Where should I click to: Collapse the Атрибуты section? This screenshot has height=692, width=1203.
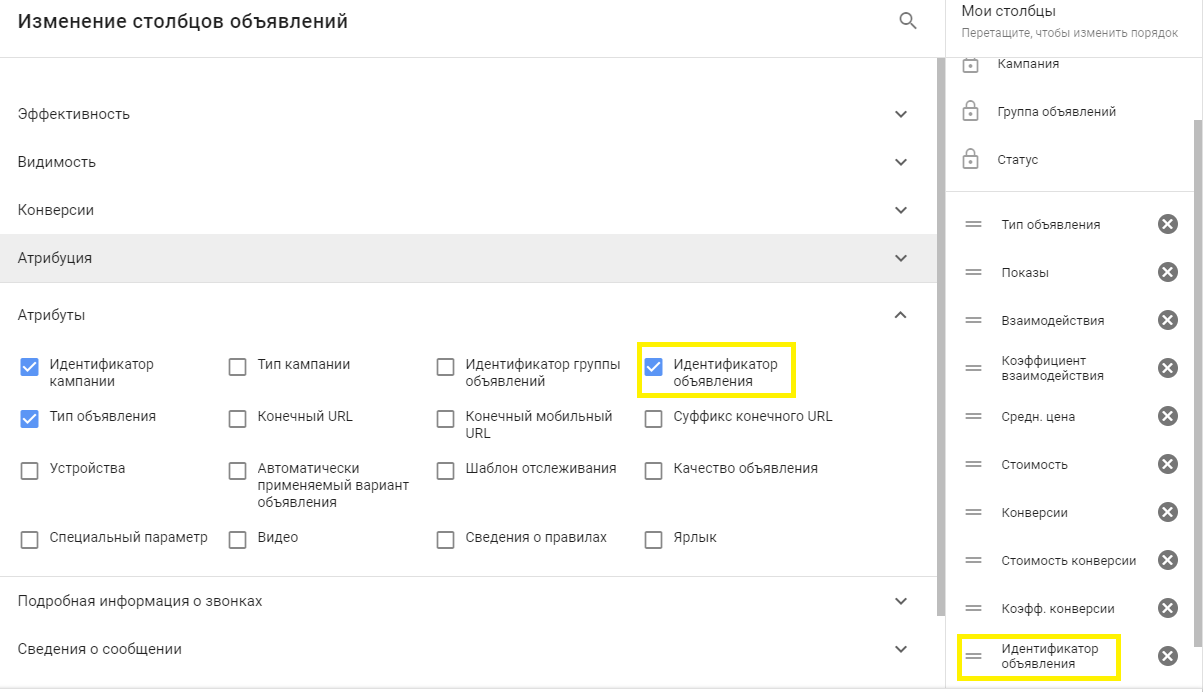(x=901, y=315)
